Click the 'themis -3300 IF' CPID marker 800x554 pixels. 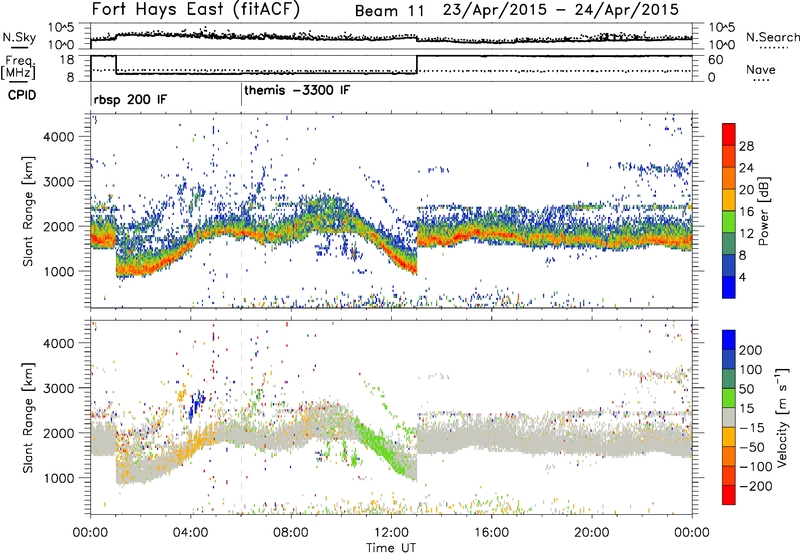297,90
